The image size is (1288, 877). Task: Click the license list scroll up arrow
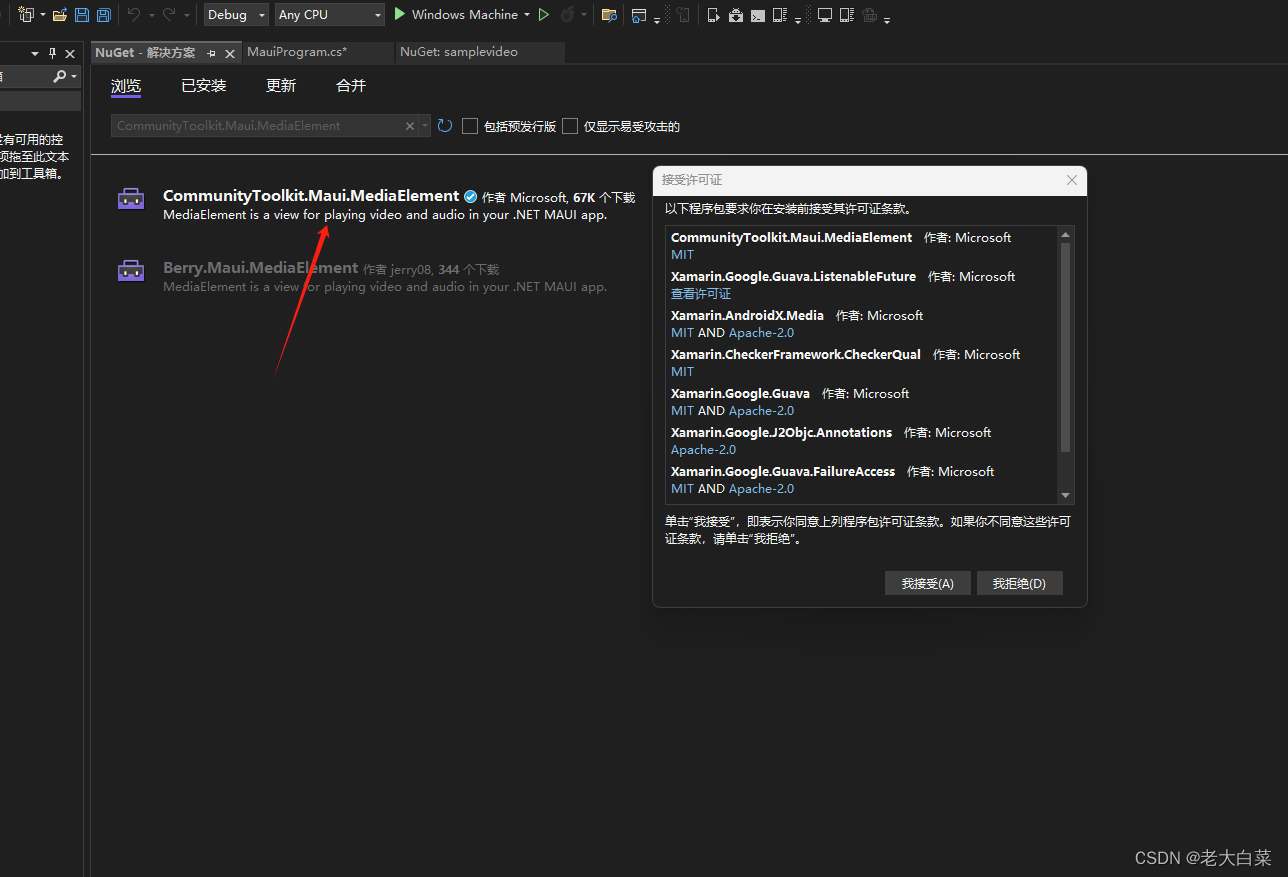pos(1065,235)
